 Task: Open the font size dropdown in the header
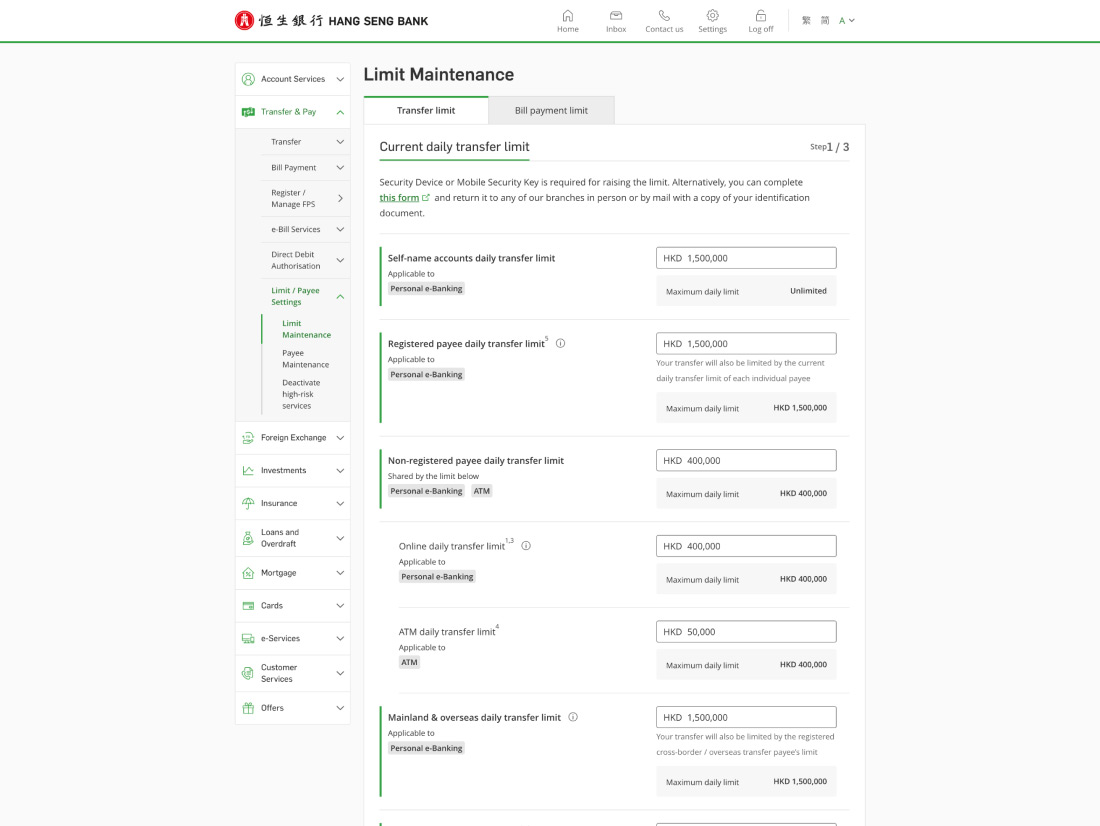click(x=847, y=21)
